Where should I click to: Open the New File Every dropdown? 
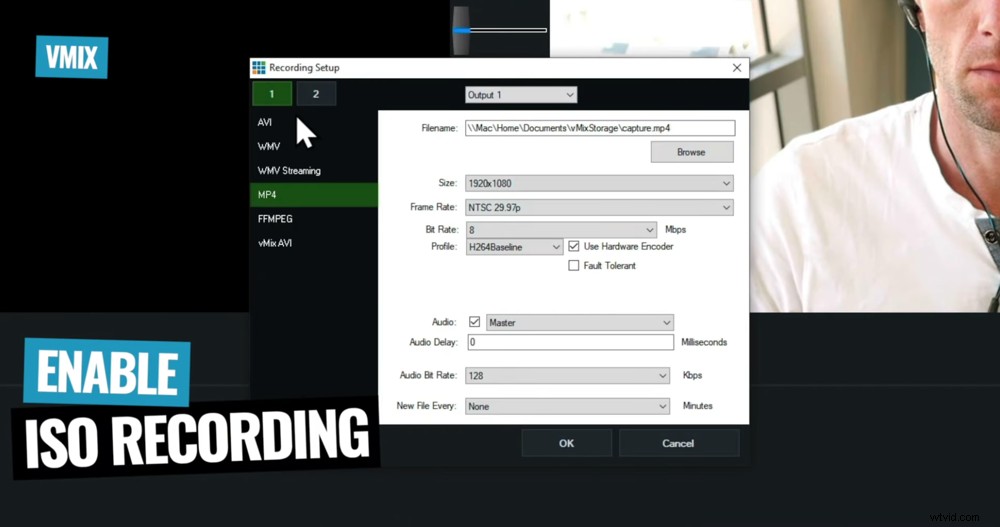[x=568, y=406]
